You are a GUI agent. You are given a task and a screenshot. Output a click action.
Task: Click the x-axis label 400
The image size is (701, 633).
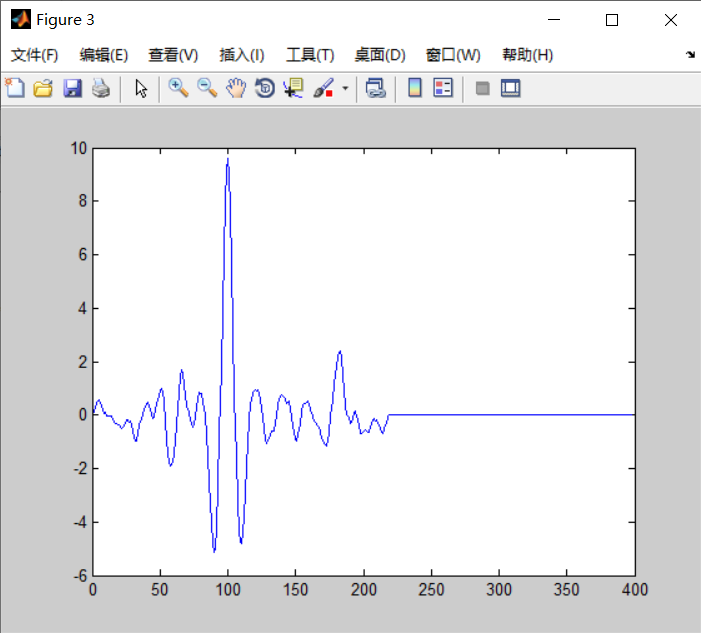(635, 590)
